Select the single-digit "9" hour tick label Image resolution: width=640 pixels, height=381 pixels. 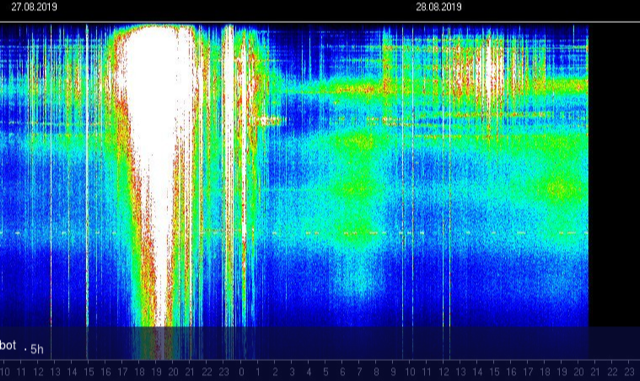(393, 372)
